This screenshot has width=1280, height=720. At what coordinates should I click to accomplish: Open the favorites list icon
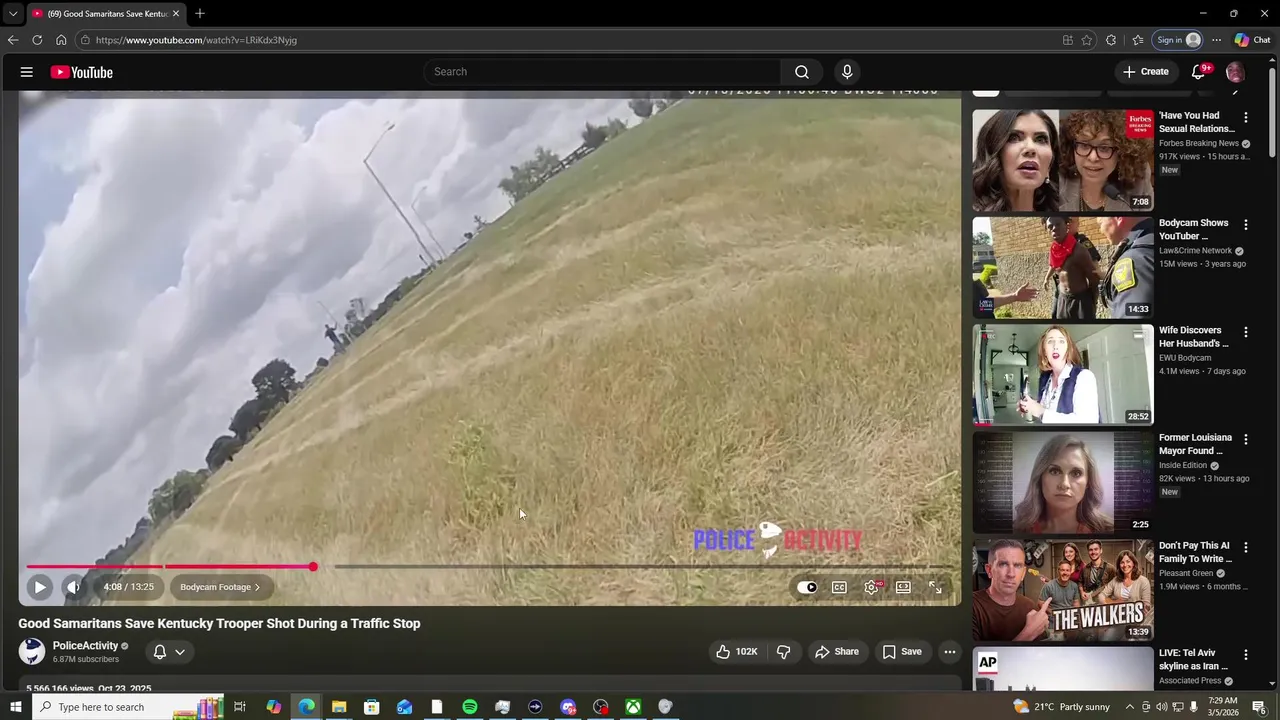click(x=1138, y=40)
